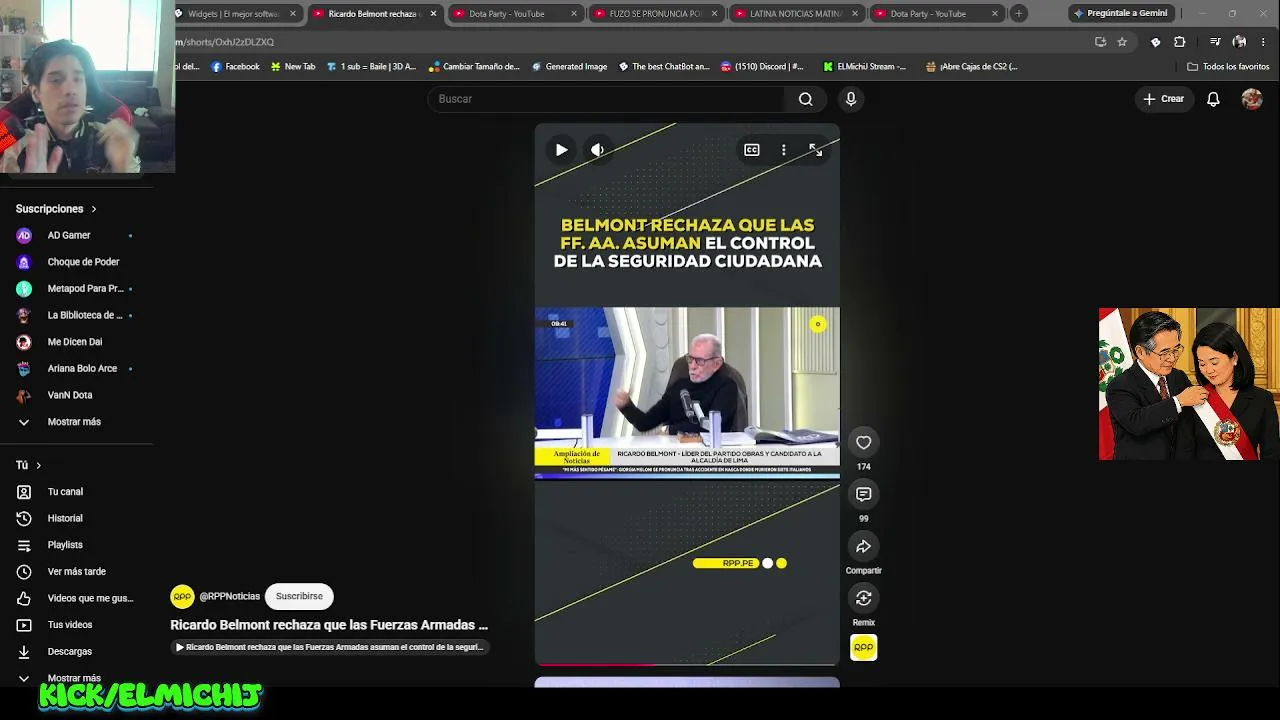
Task: Open the browser extensions puzzle icon
Action: pos(1180,42)
